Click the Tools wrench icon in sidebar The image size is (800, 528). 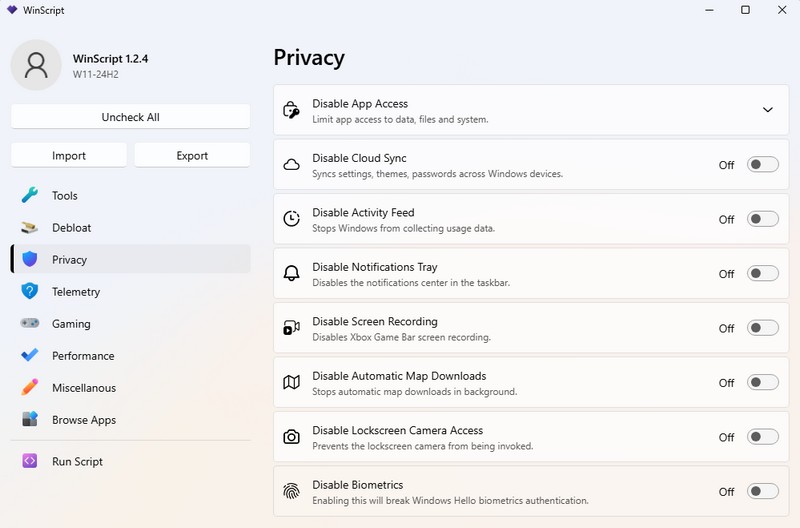(x=30, y=196)
